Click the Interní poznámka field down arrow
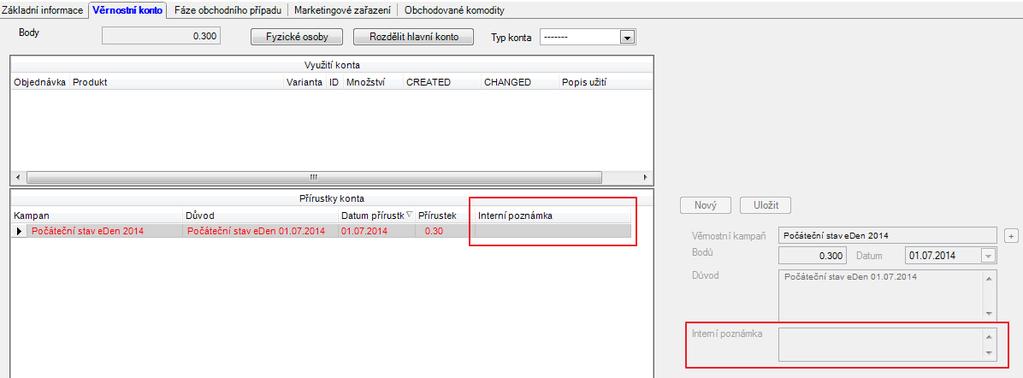The width and height of the screenshot is (1023, 378). pos(988,353)
